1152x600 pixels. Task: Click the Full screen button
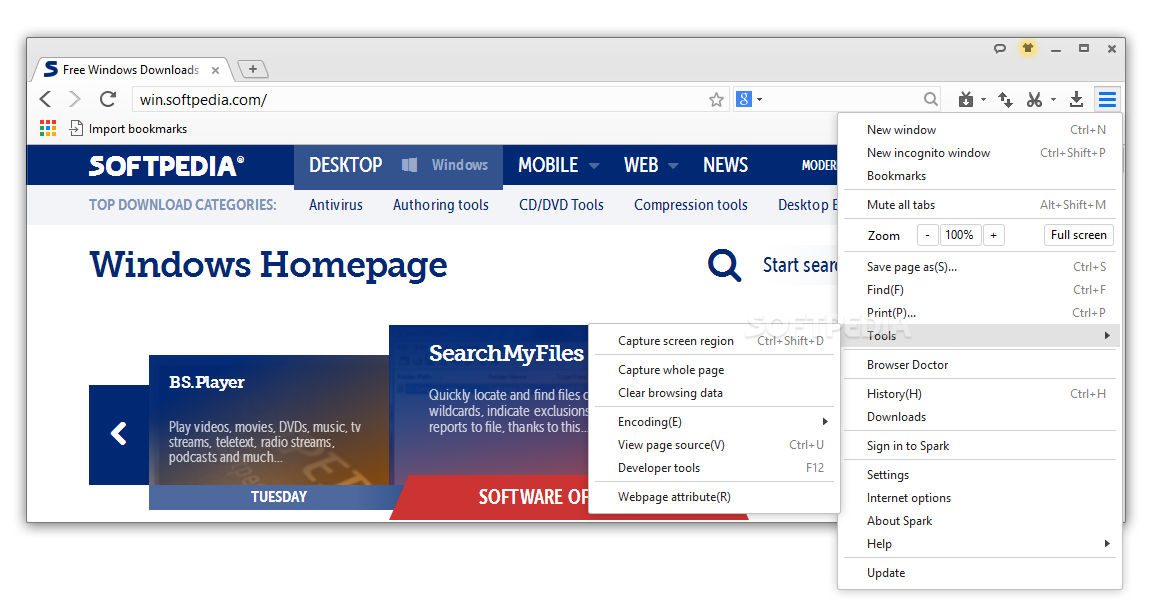click(x=1079, y=235)
